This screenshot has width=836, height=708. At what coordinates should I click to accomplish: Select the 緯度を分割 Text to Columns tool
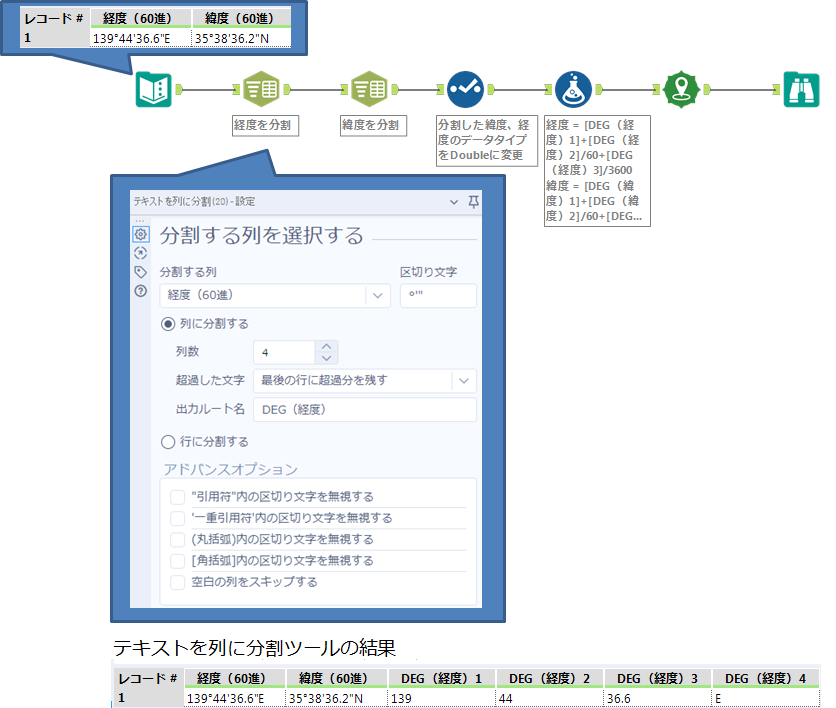(368, 88)
